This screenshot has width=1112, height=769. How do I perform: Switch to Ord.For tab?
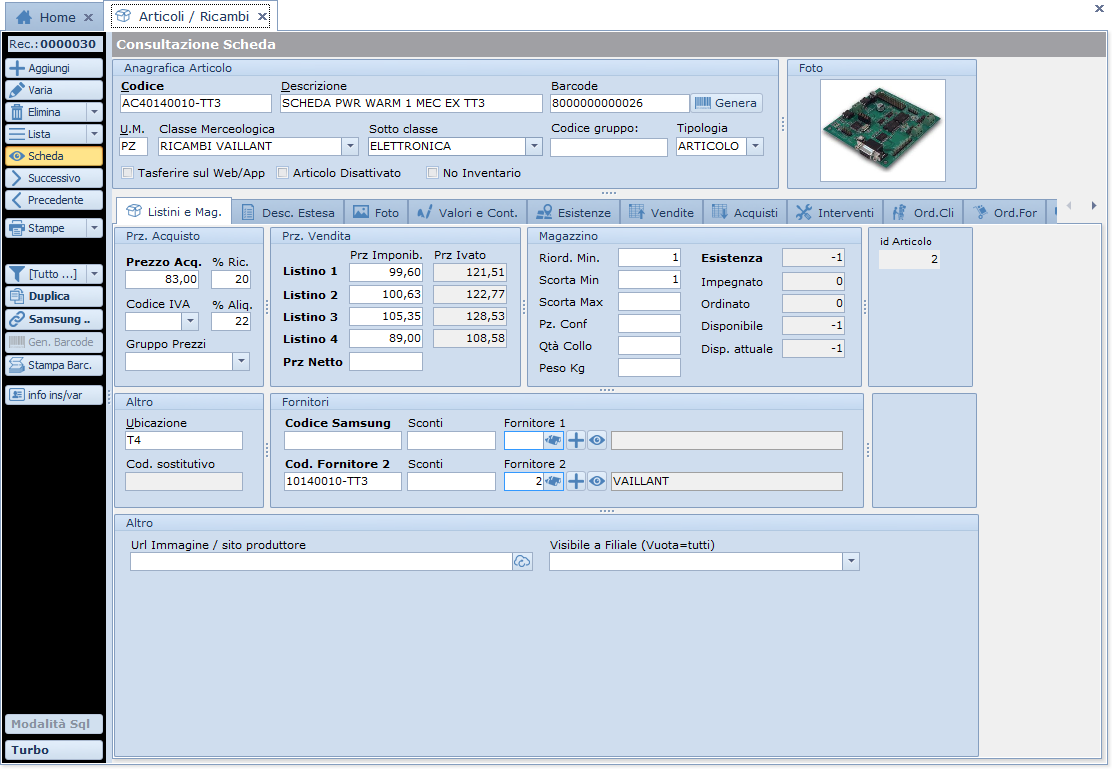(1005, 213)
